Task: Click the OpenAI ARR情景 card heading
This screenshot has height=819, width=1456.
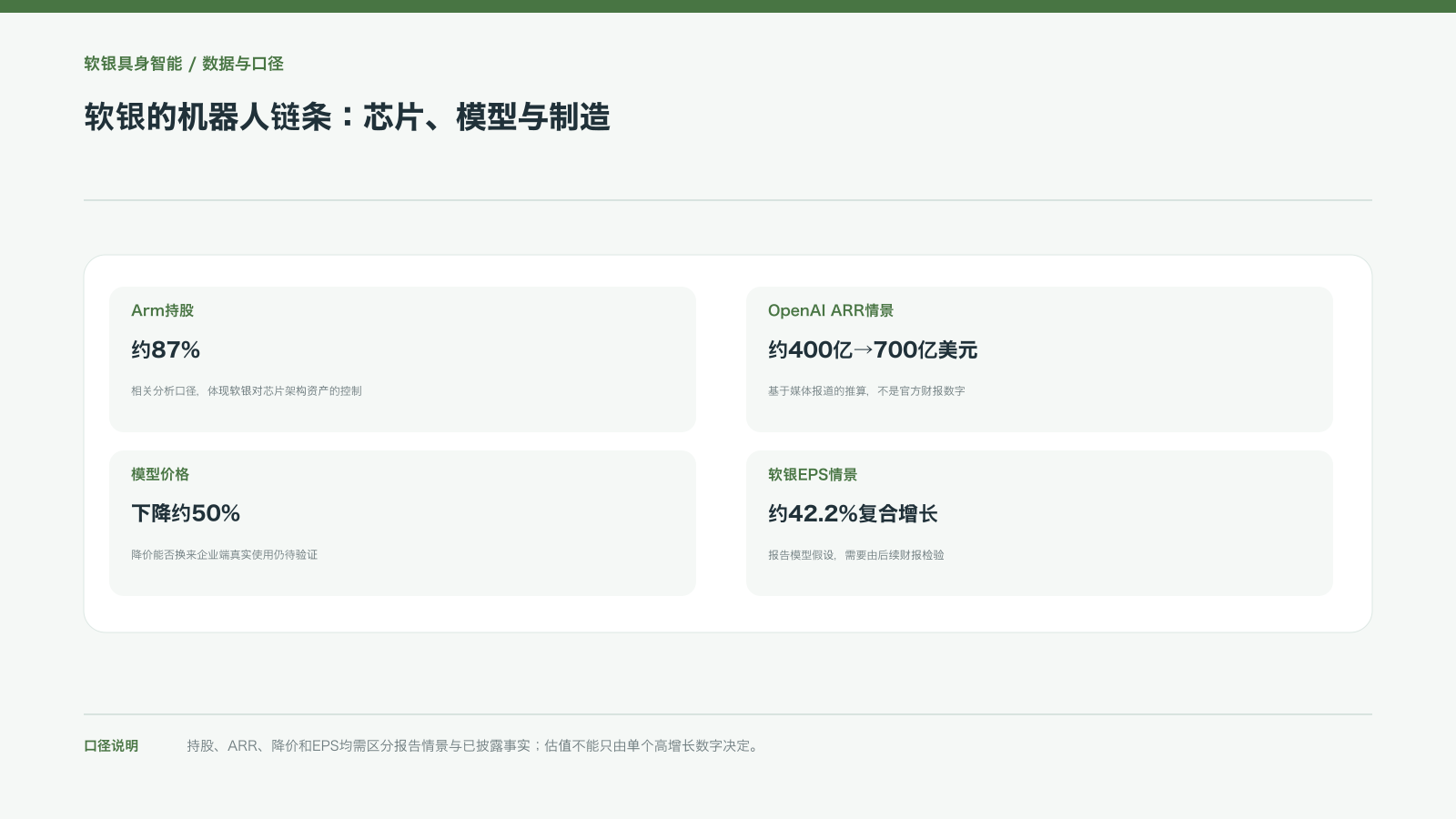Action: point(831,310)
